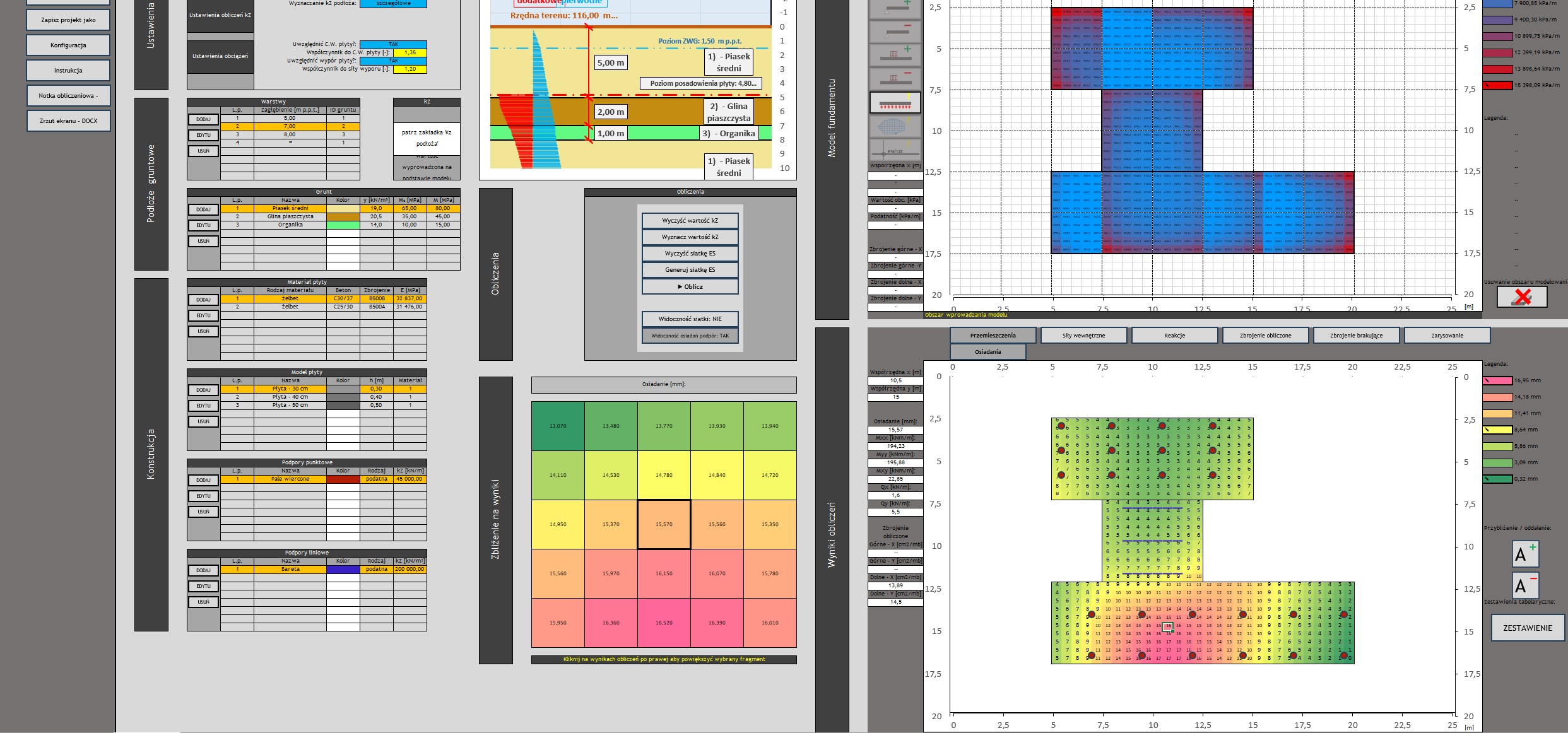1568x733 pixels.
Task: Open Ustawienia obciążeń section
Action: coord(220,56)
